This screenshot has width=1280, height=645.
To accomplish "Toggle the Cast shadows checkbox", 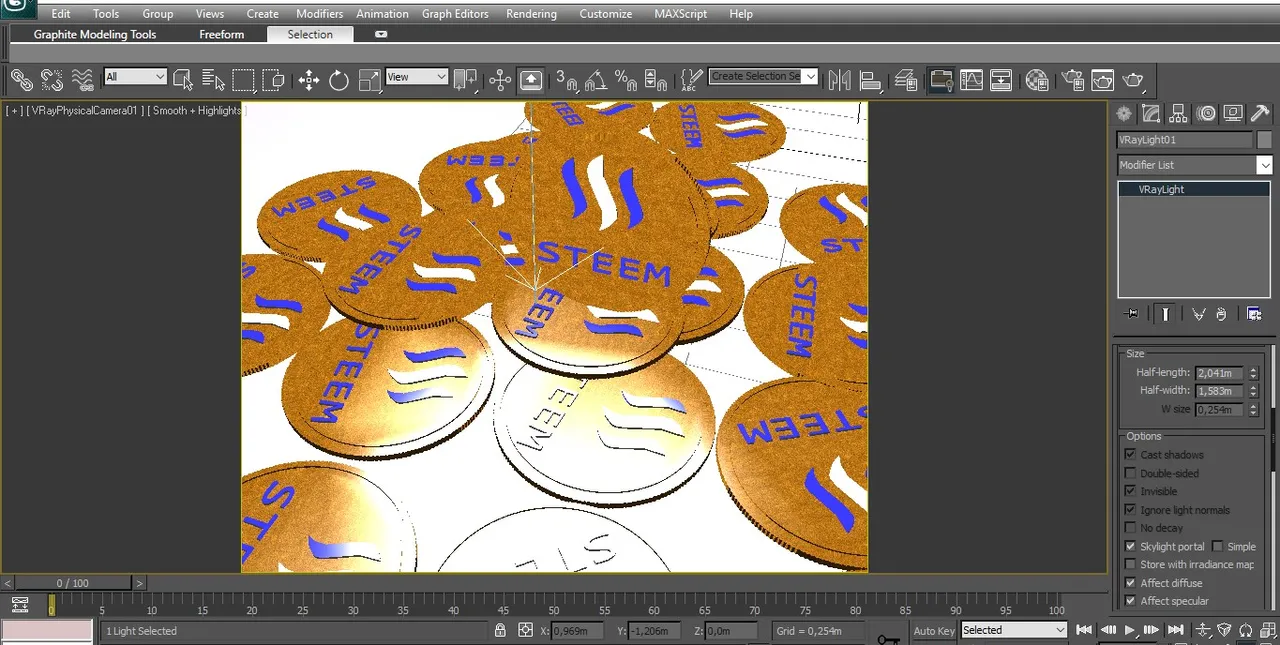I will (x=1131, y=455).
